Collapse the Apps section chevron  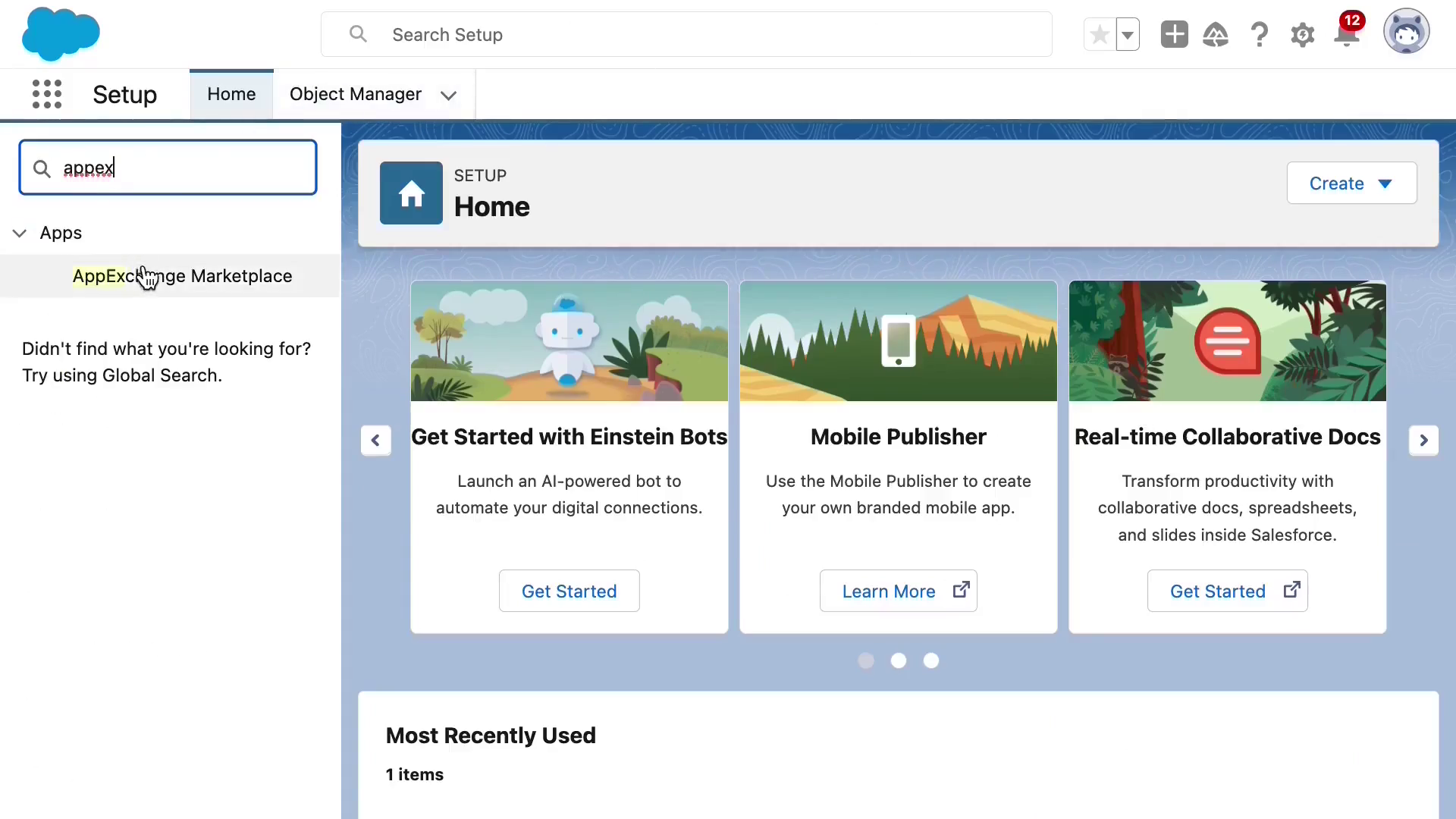tap(20, 233)
